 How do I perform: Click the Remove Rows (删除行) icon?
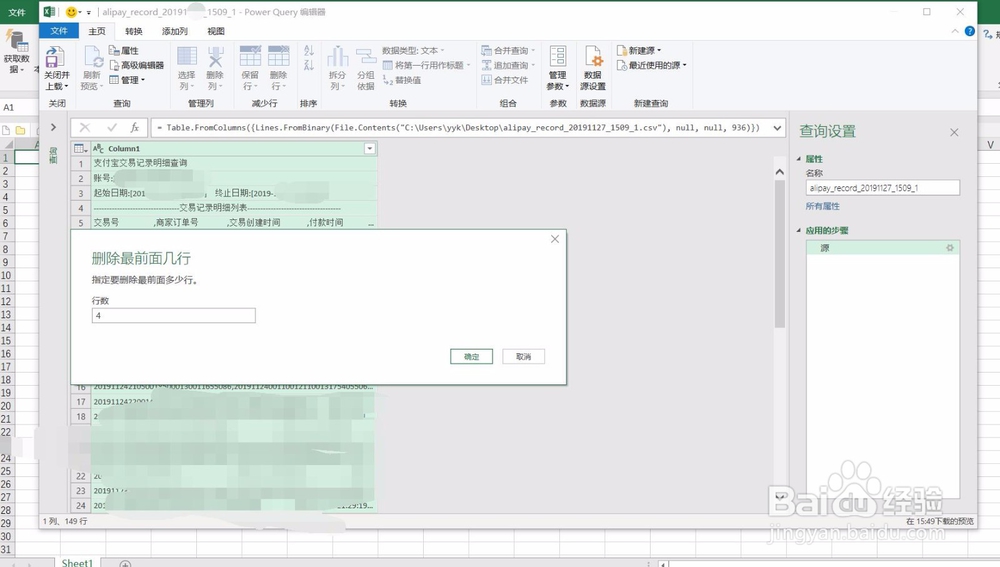278,56
